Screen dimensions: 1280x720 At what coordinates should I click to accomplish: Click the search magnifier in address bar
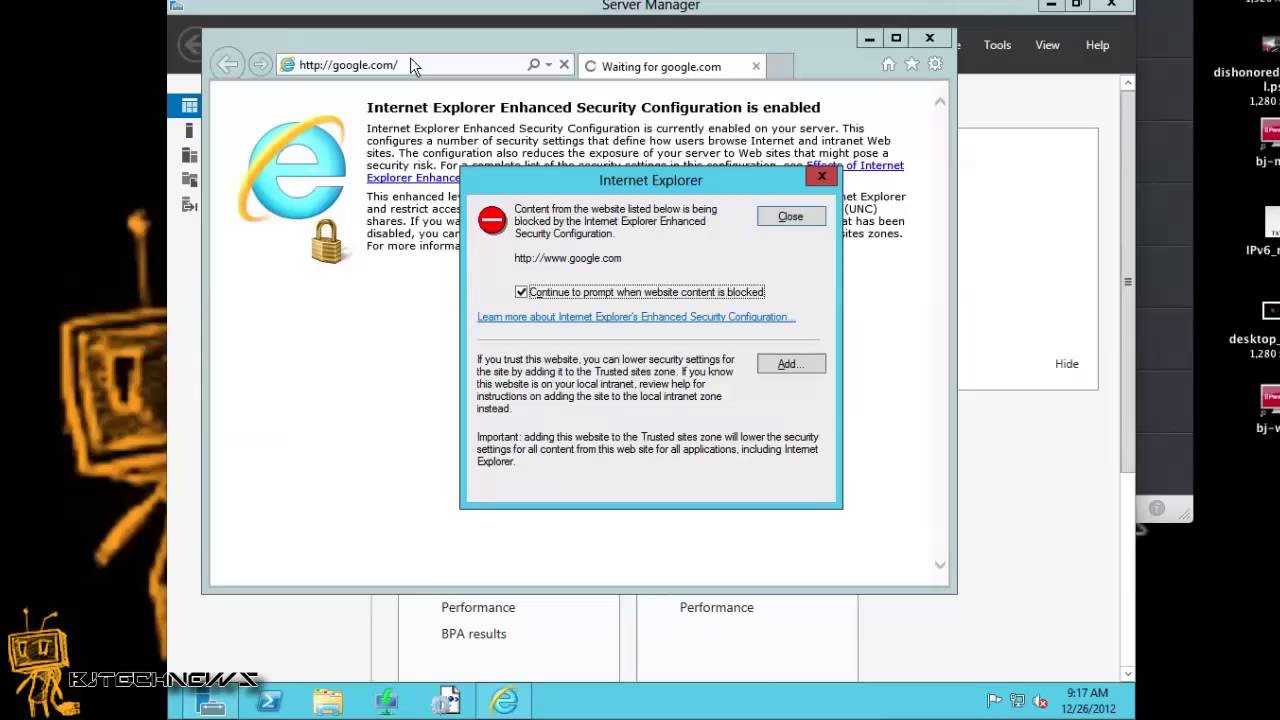point(534,64)
